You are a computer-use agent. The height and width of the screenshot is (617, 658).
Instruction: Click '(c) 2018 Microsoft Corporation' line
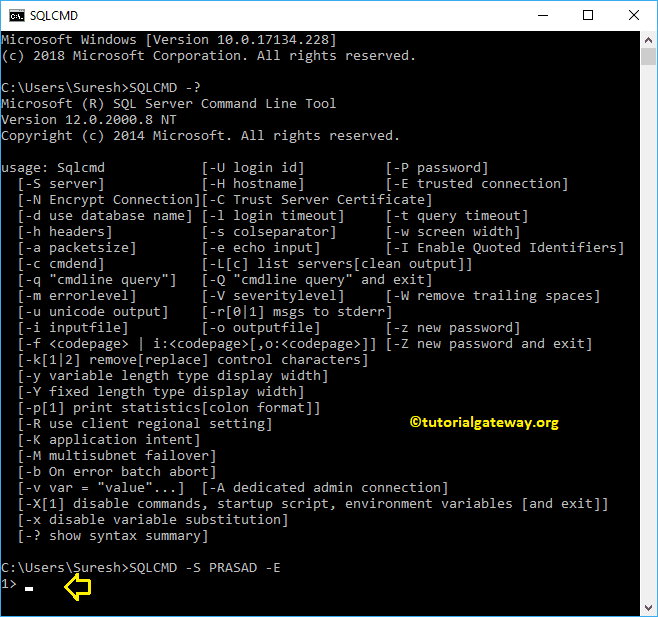209,56
